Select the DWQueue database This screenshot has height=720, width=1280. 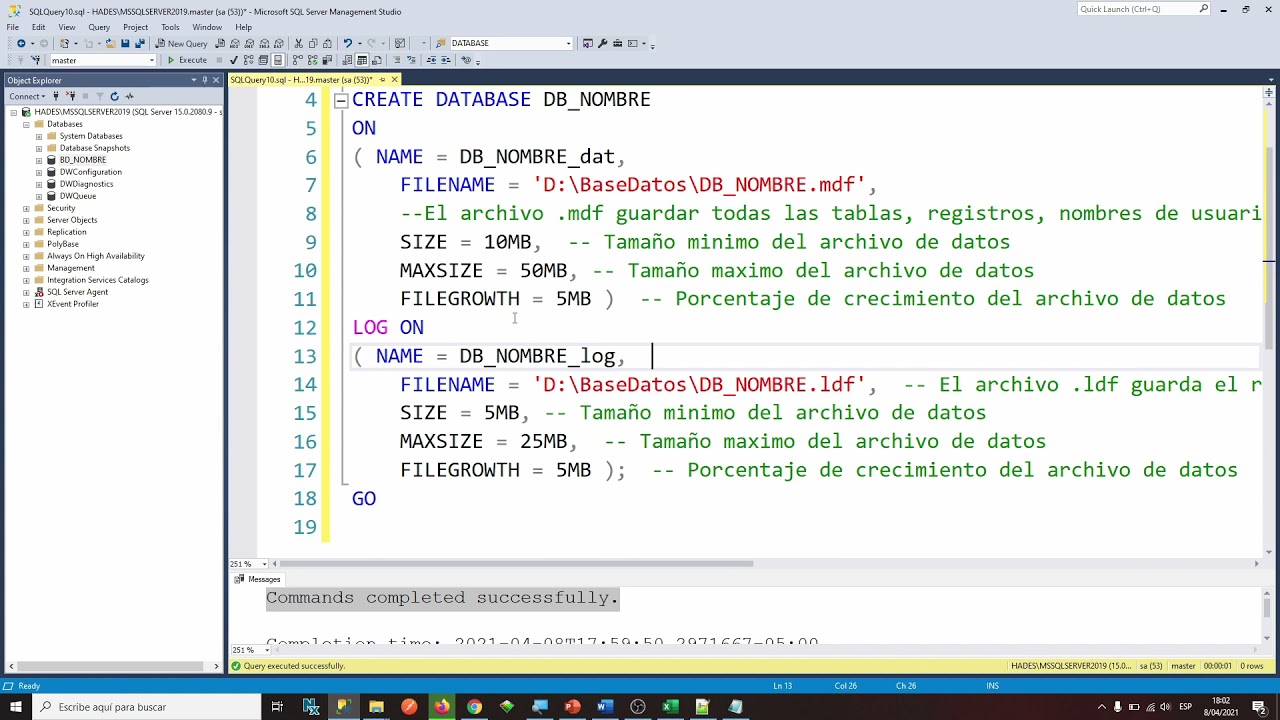[77, 196]
